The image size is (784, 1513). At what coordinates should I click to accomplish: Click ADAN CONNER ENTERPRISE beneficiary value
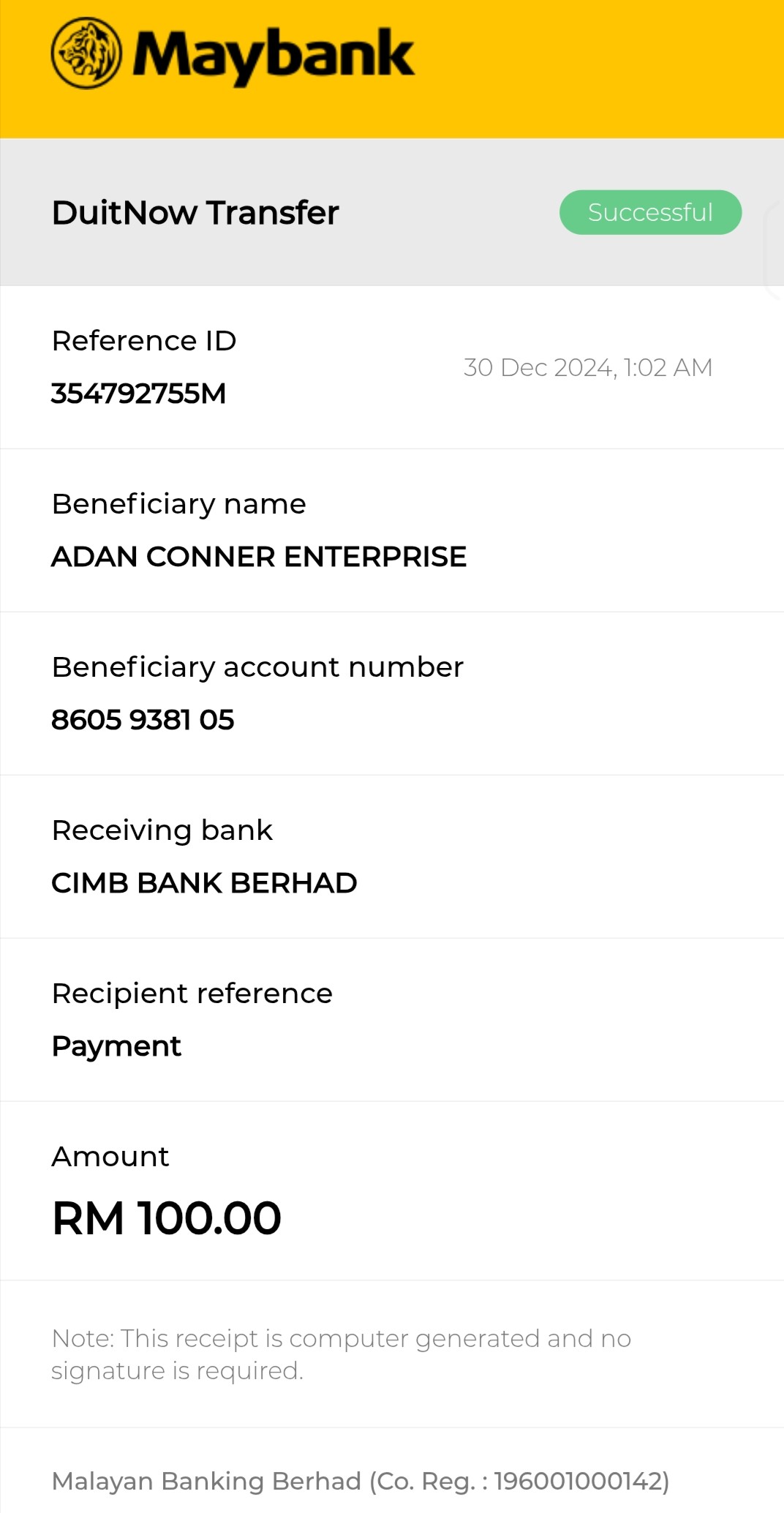pos(259,557)
